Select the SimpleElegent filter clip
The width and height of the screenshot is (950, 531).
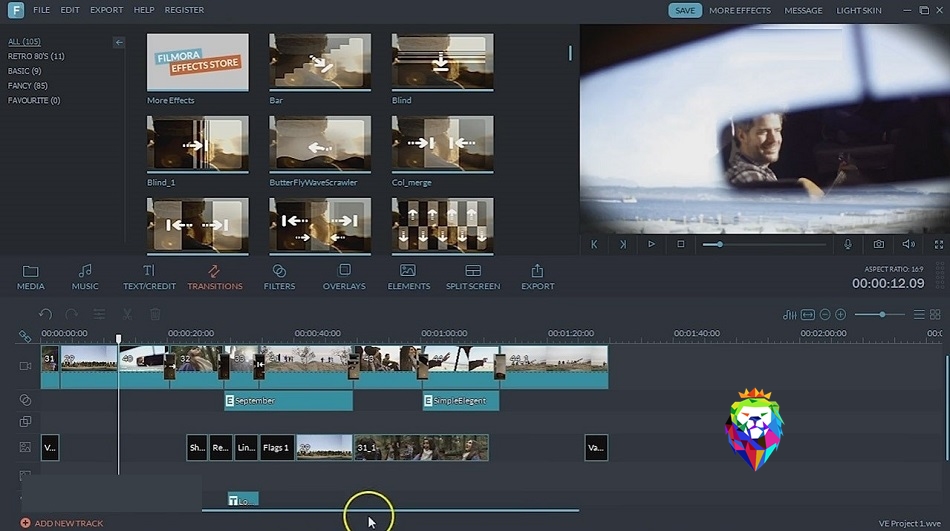[460, 401]
